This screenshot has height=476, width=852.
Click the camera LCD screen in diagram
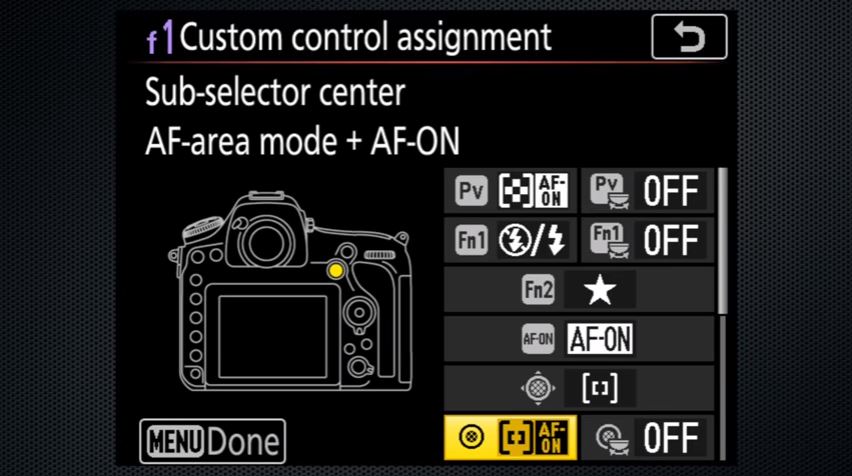[273, 336]
